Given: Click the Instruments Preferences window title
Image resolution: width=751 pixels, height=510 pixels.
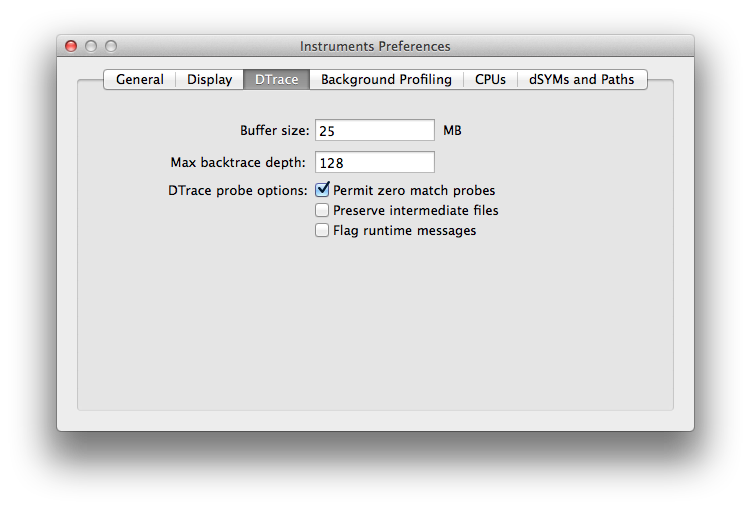Looking at the screenshot, I should tap(375, 46).
